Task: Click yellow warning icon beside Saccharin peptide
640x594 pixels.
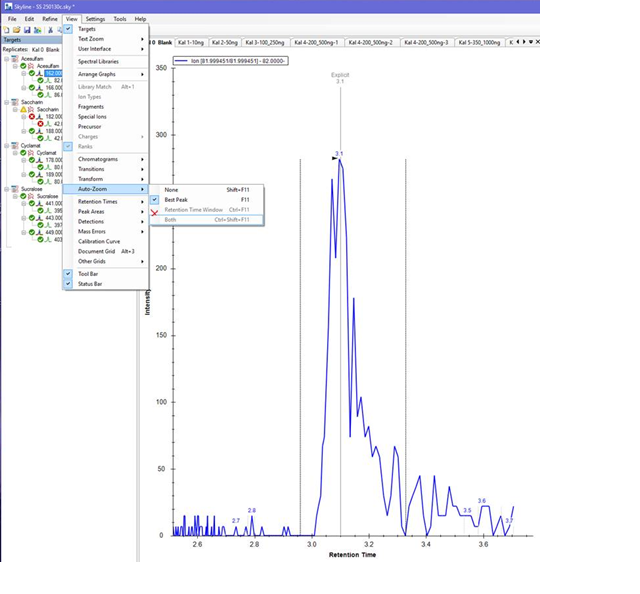Action: [23, 109]
